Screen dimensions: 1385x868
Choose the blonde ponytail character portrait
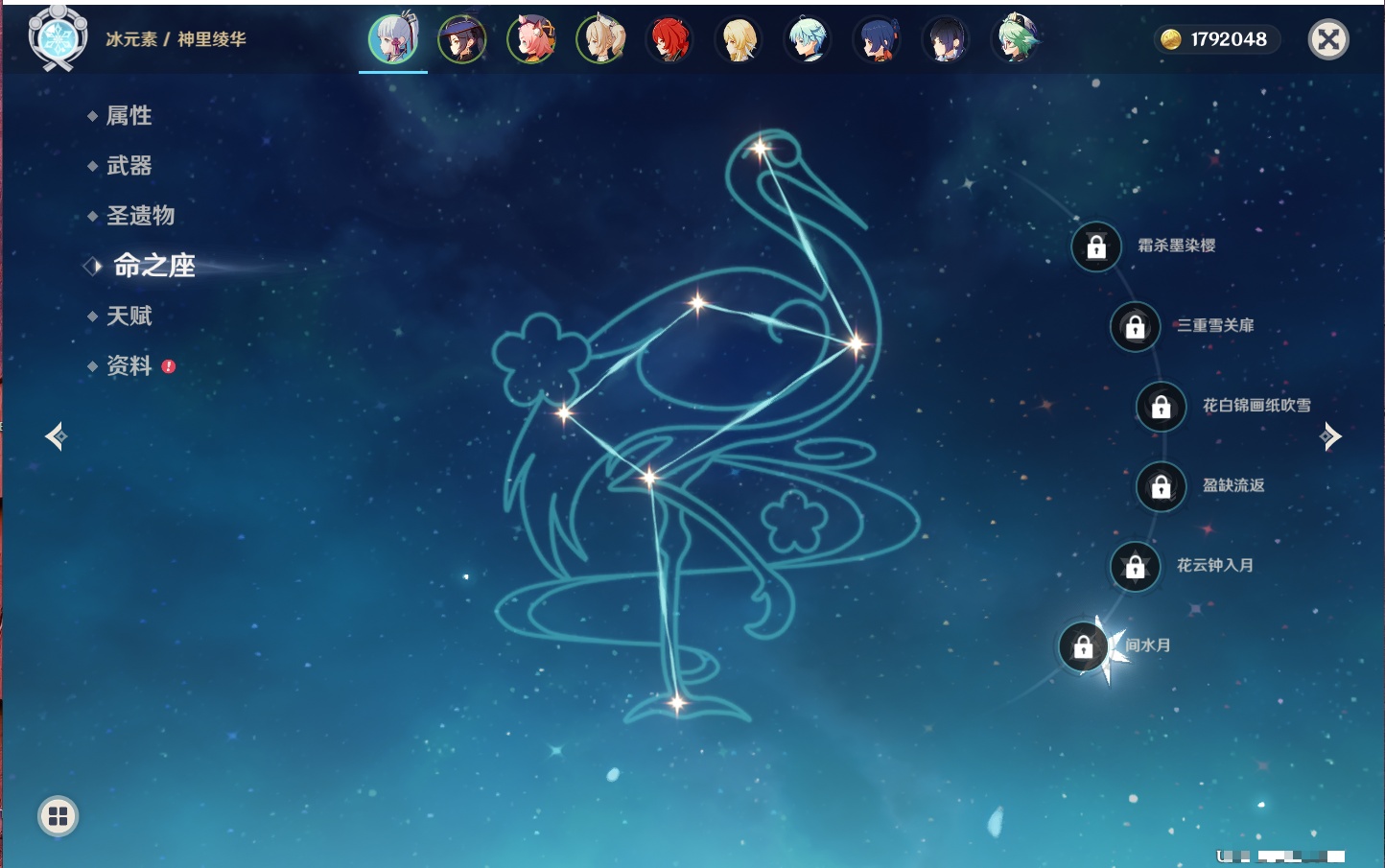[x=600, y=39]
